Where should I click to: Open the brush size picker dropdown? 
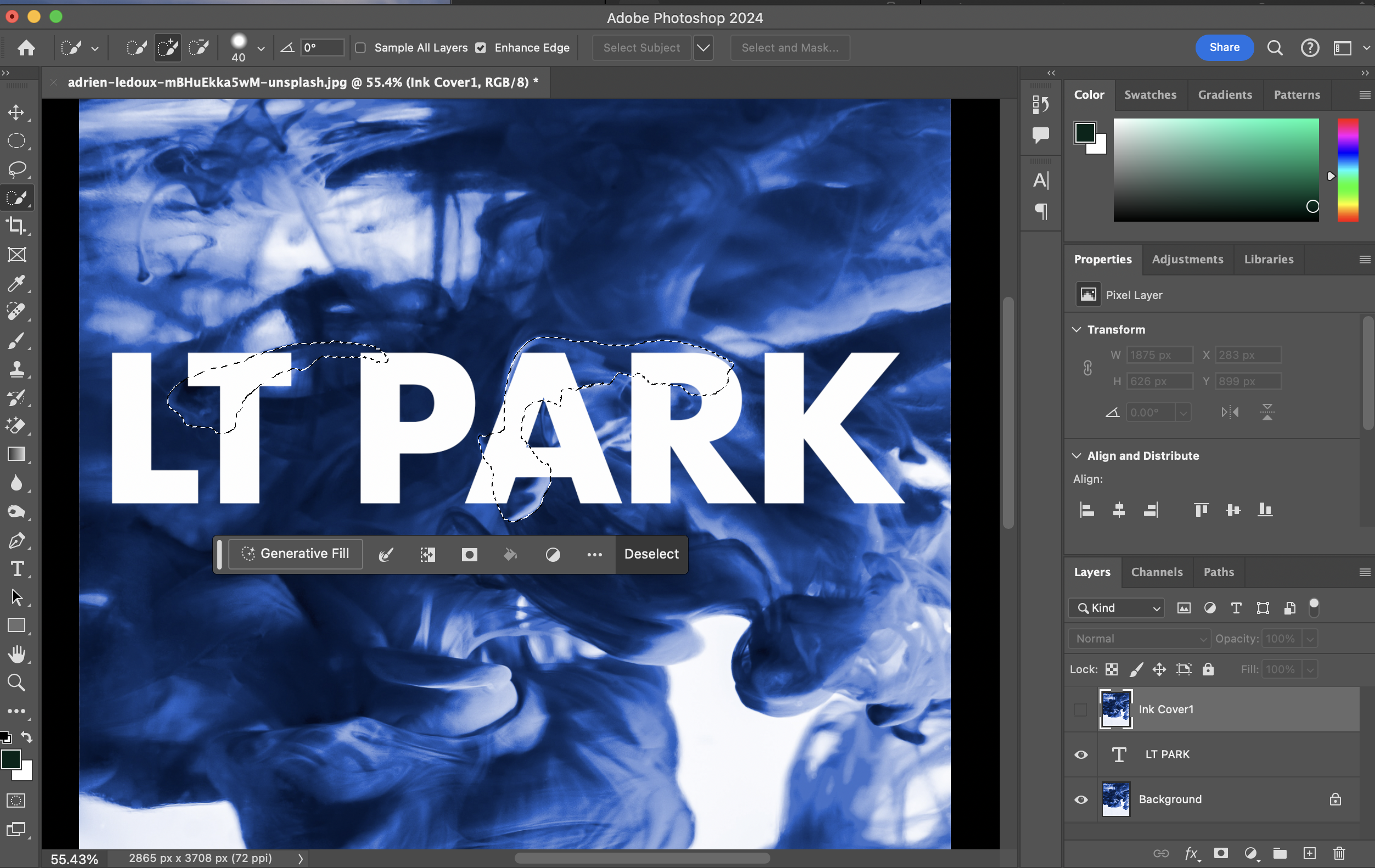(x=261, y=48)
